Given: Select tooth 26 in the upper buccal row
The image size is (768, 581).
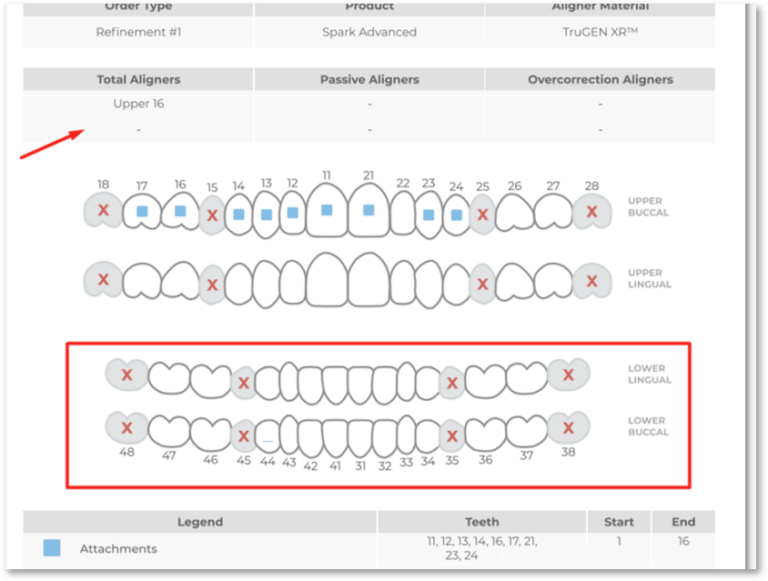Looking at the screenshot, I should [514, 212].
